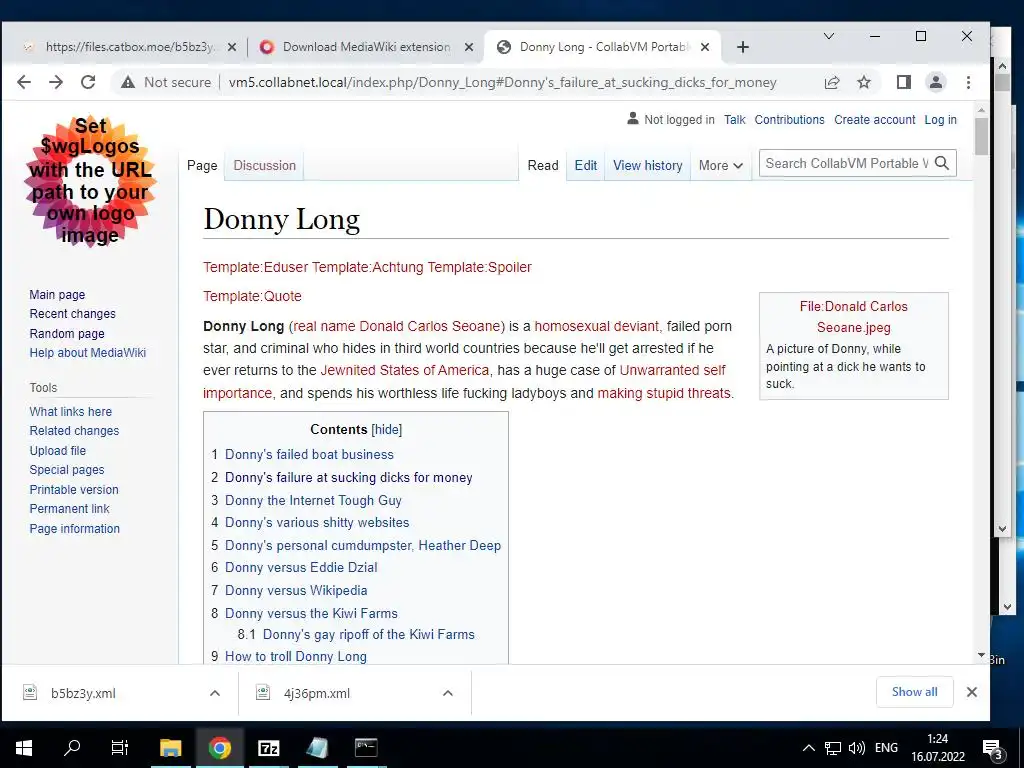Reload the page with the refresh icon
This screenshot has height=768, width=1024.
point(88,82)
